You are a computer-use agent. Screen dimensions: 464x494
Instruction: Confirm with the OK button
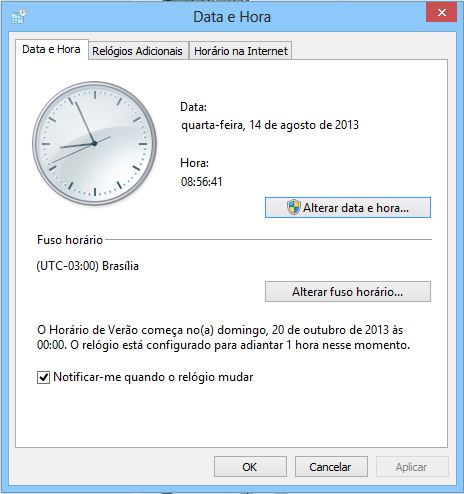click(250, 467)
